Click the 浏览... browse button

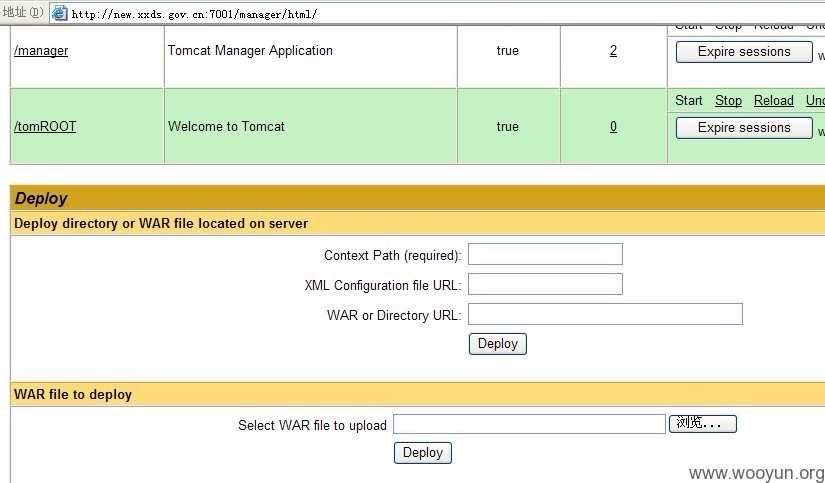tap(702, 423)
